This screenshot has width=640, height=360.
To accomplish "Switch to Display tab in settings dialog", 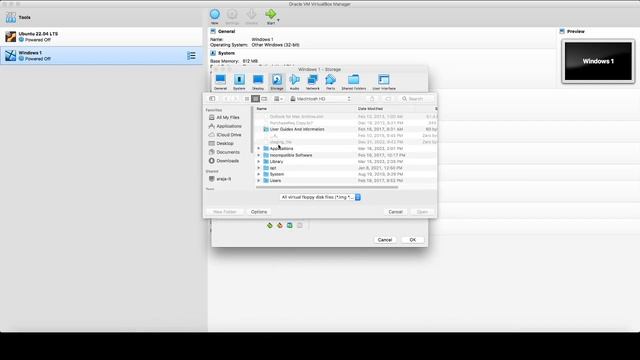I will pos(258,82).
